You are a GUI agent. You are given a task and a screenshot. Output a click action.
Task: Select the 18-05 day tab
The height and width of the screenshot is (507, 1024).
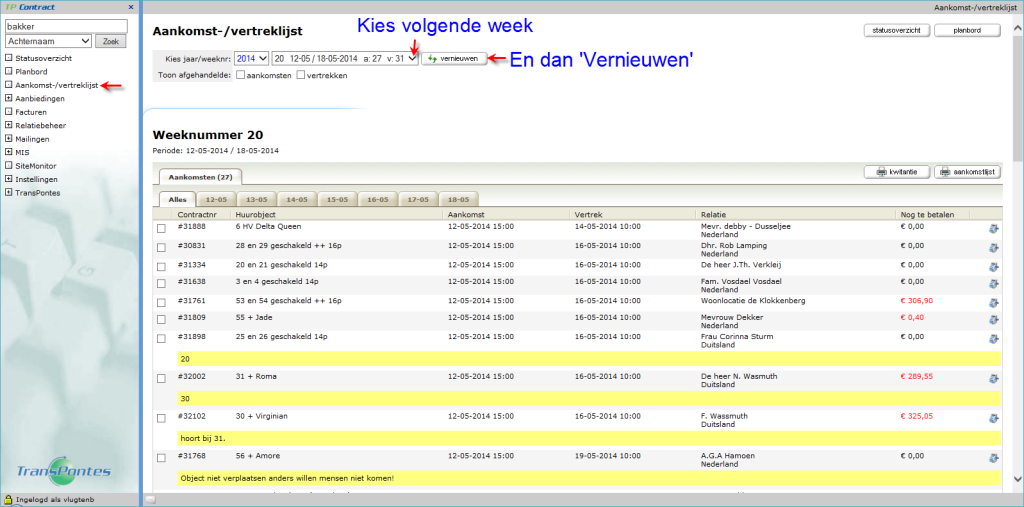[458, 200]
